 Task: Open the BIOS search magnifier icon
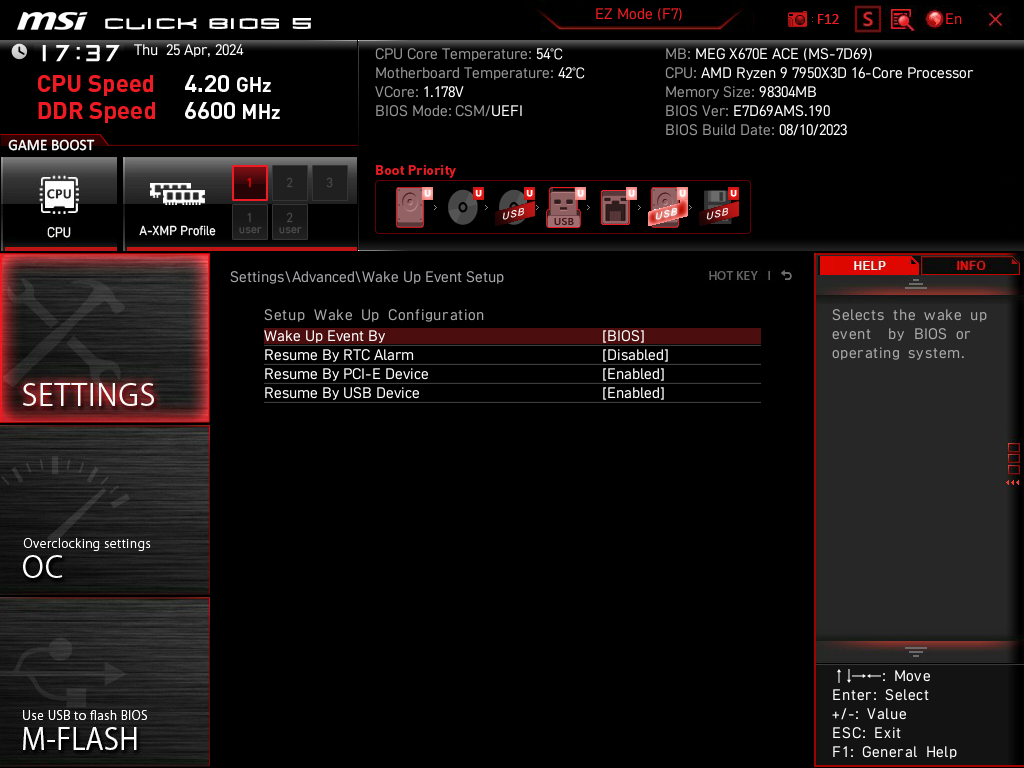point(902,20)
